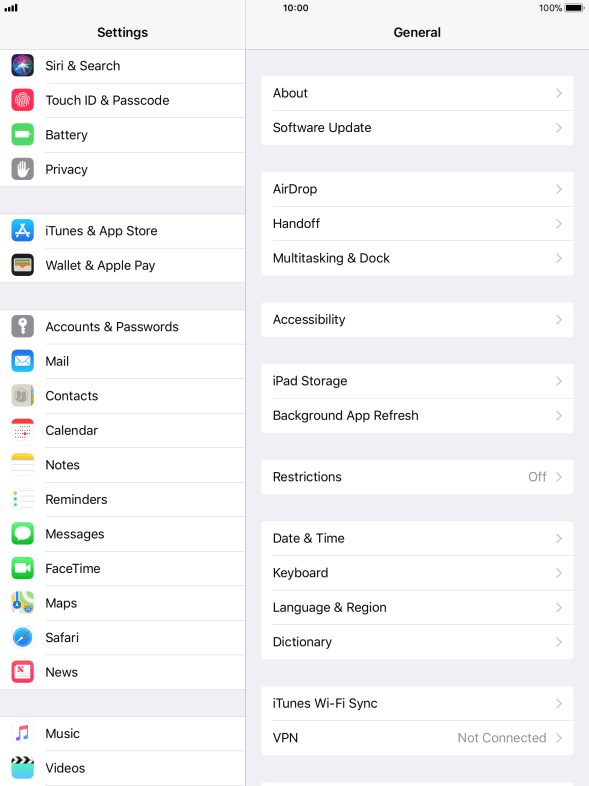Select the FaceTime camera icon
This screenshot has width=589, height=786.
point(23,568)
